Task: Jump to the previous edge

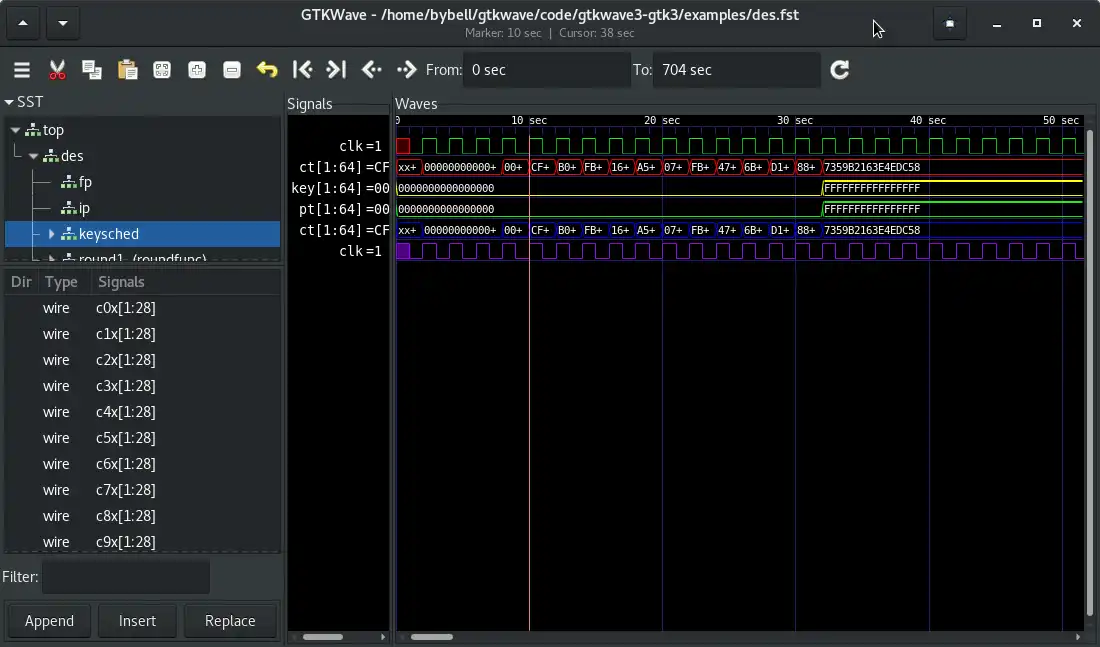Action: coord(372,70)
